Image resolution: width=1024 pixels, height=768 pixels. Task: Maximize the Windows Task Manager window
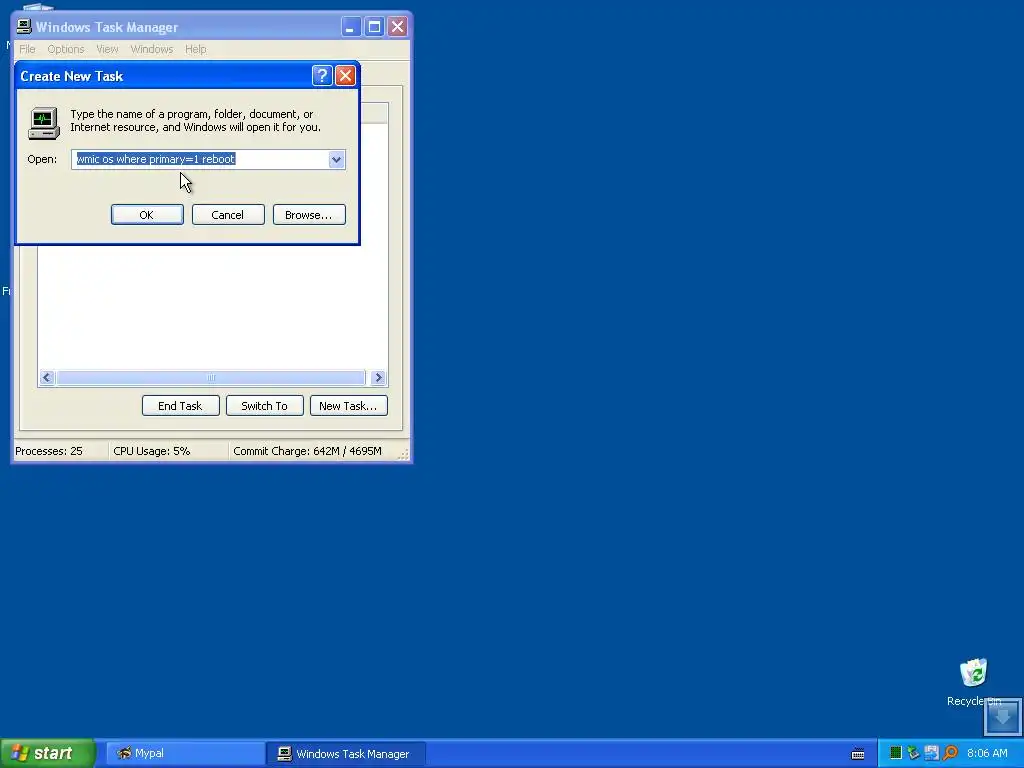tap(374, 27)
